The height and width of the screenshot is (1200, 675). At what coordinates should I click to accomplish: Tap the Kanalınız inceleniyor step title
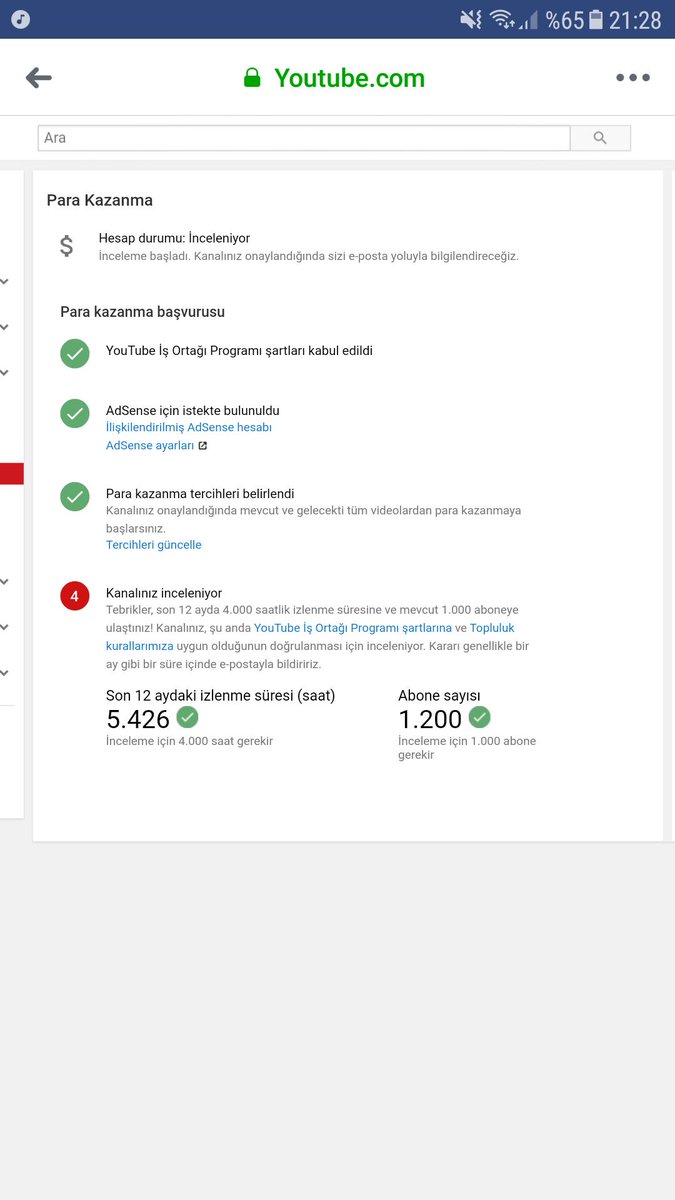pos(164,593)
